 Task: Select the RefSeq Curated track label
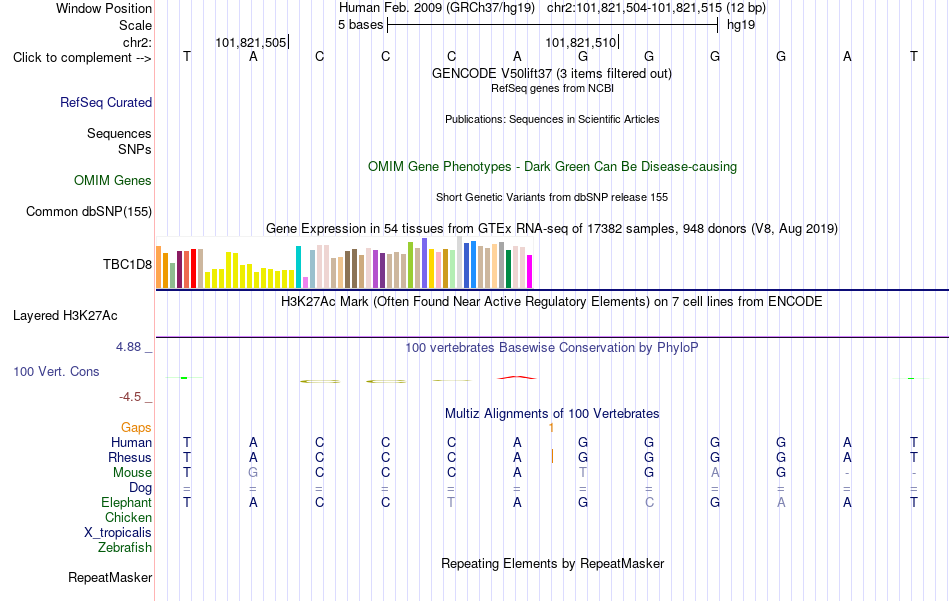tap(106, 102)
